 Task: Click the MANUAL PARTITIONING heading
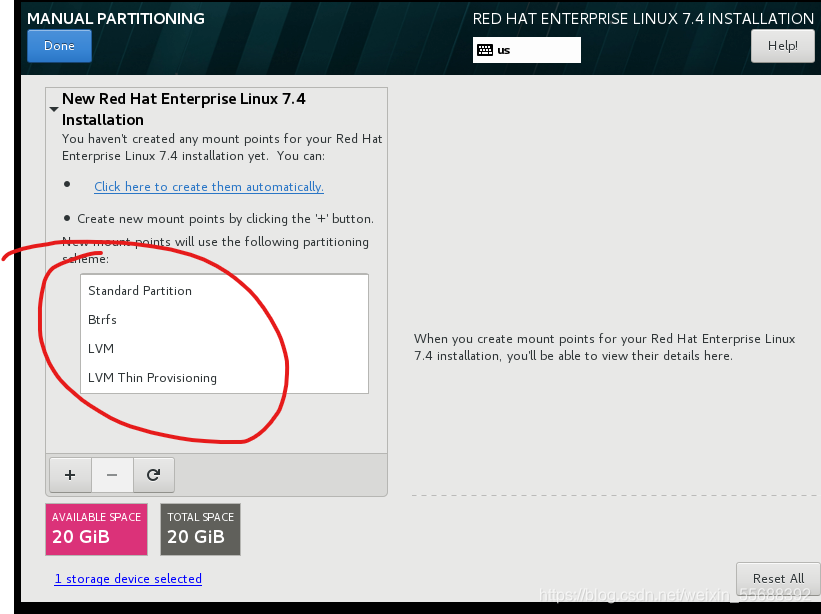click(116, 18)
